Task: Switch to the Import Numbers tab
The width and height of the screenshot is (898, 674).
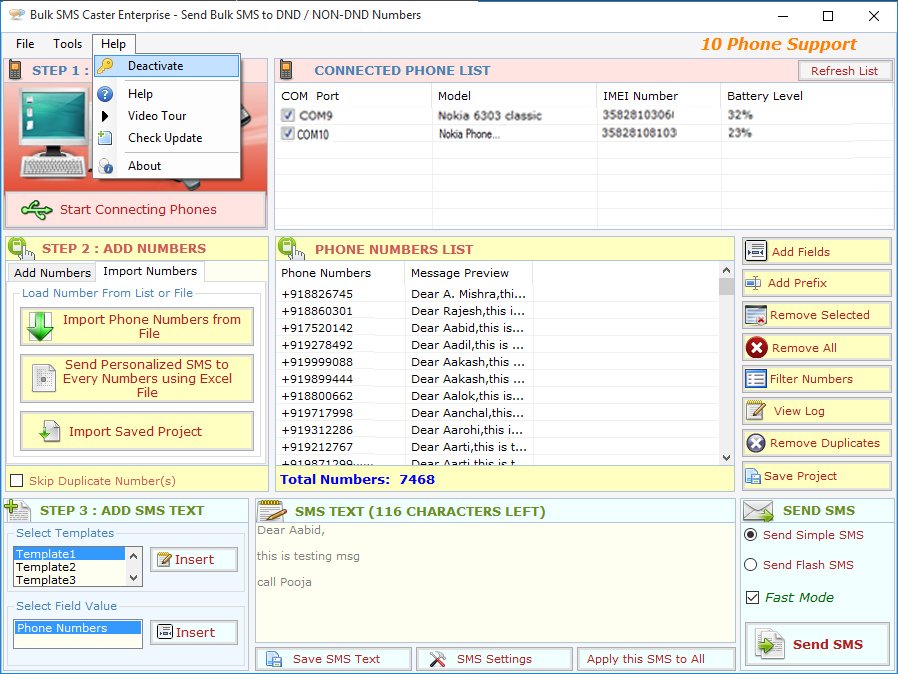Action: coord(150,271)
